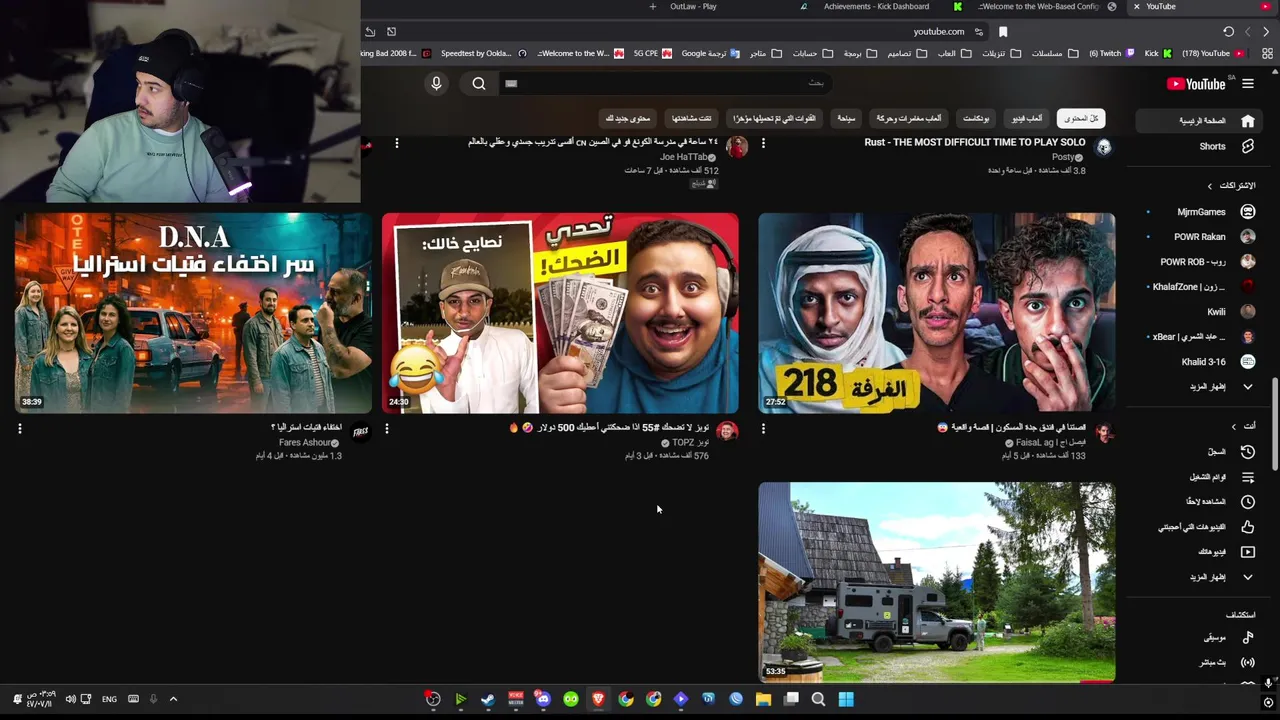Click the TOPZ channel avatar
Screen dimensions: 1280x720
point(728,432)
